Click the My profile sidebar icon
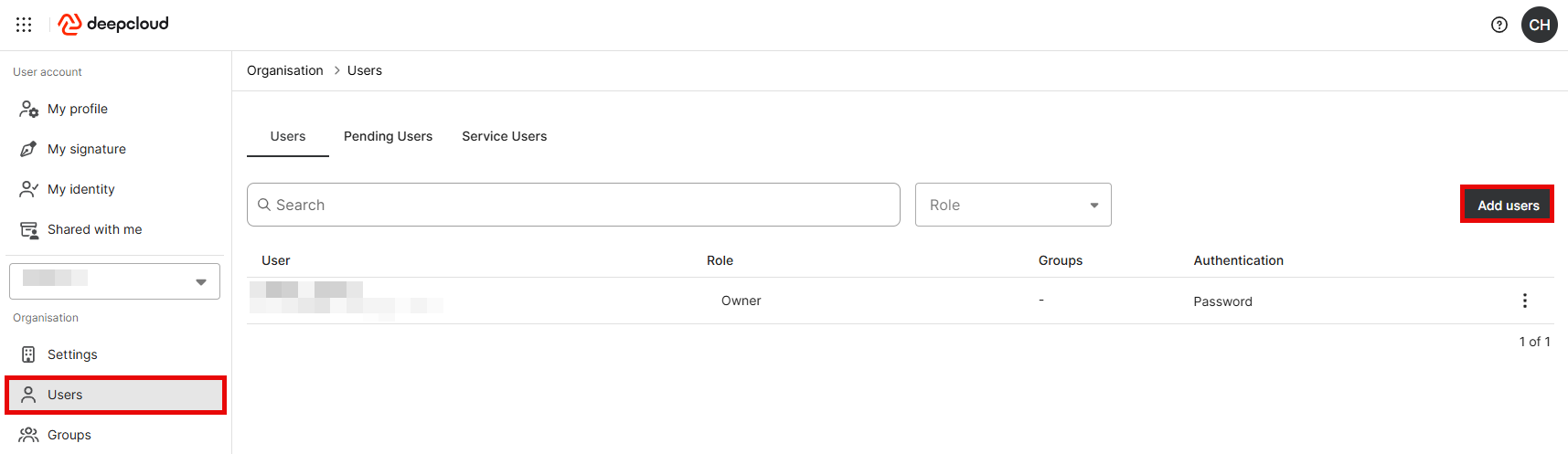1568x454 pixels. pyautogui.click(x=28, y=109)
